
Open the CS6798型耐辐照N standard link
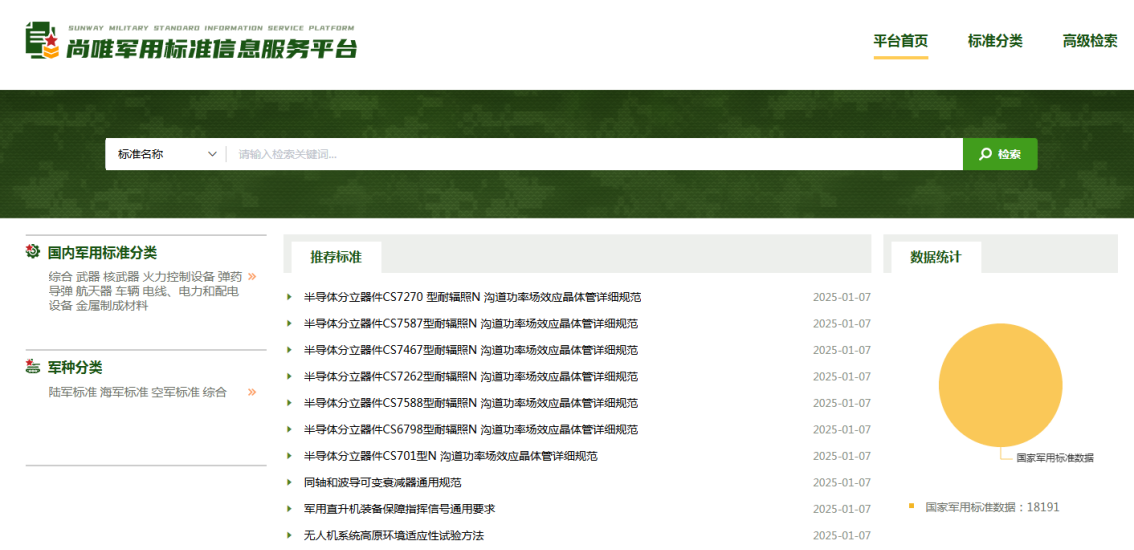click(472, 429)
